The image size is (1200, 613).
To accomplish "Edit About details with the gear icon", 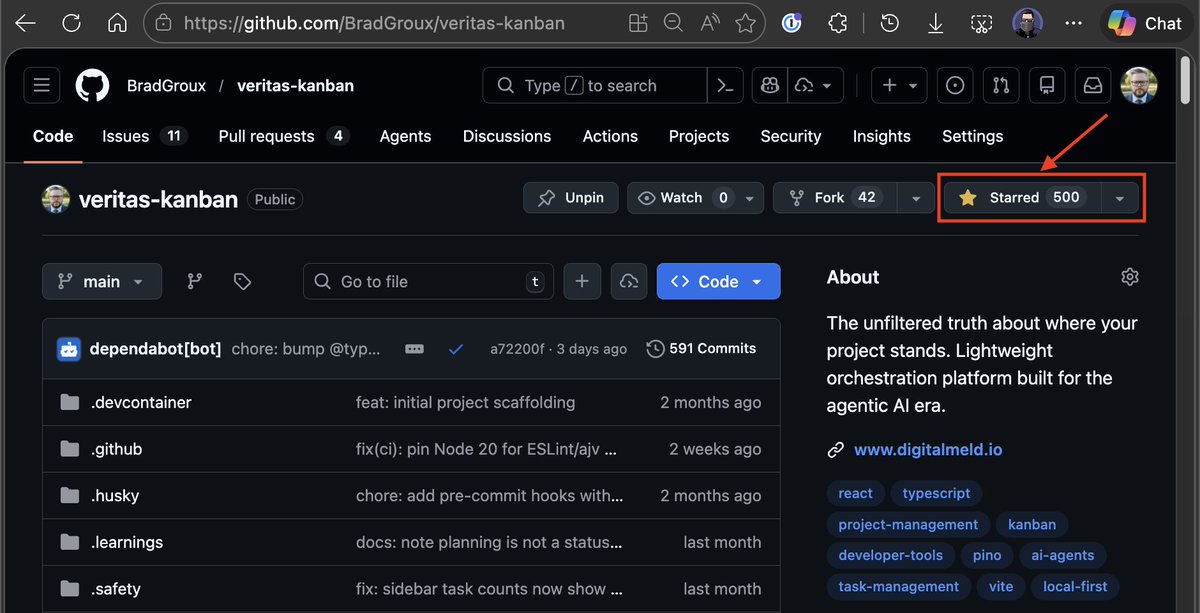I will coord(1130,277).
